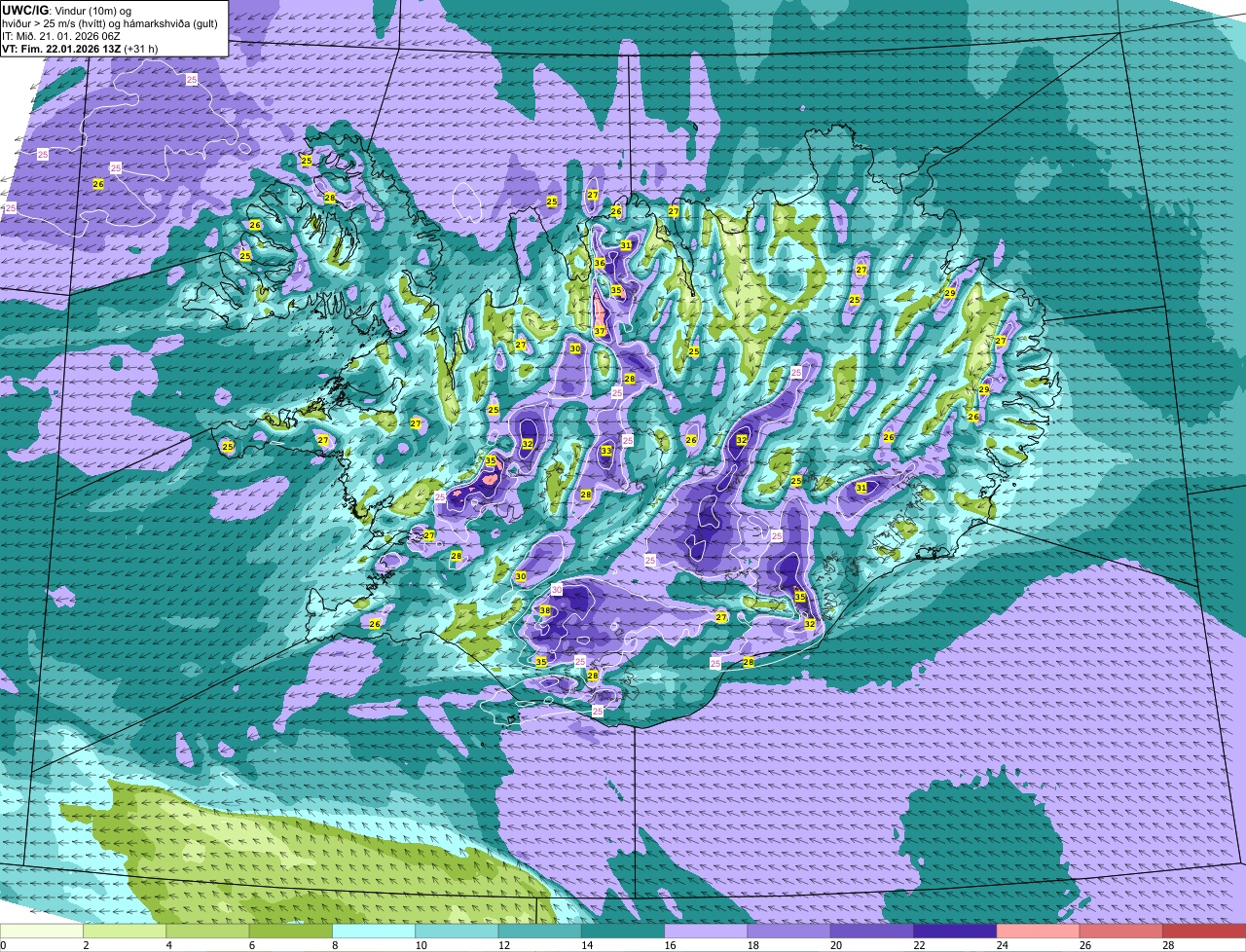
Task: Click the legend scale value "6"
Action: pos(251,945)
